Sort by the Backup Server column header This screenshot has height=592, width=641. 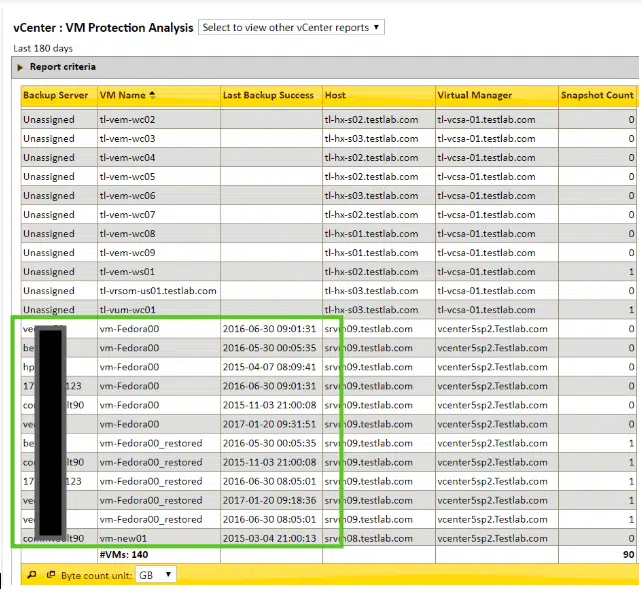pos(56,95)
